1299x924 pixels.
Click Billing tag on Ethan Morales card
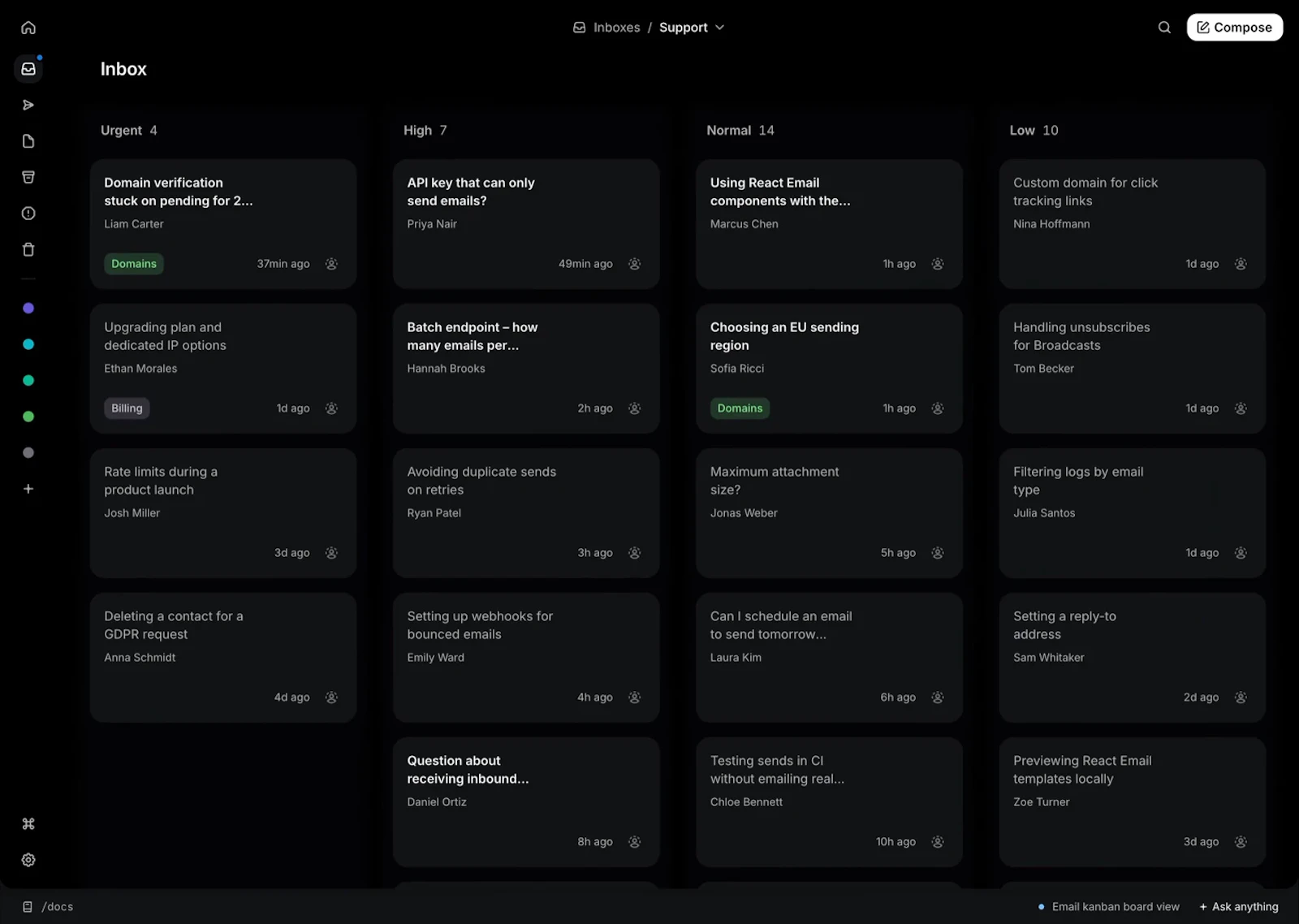point(127,408)
